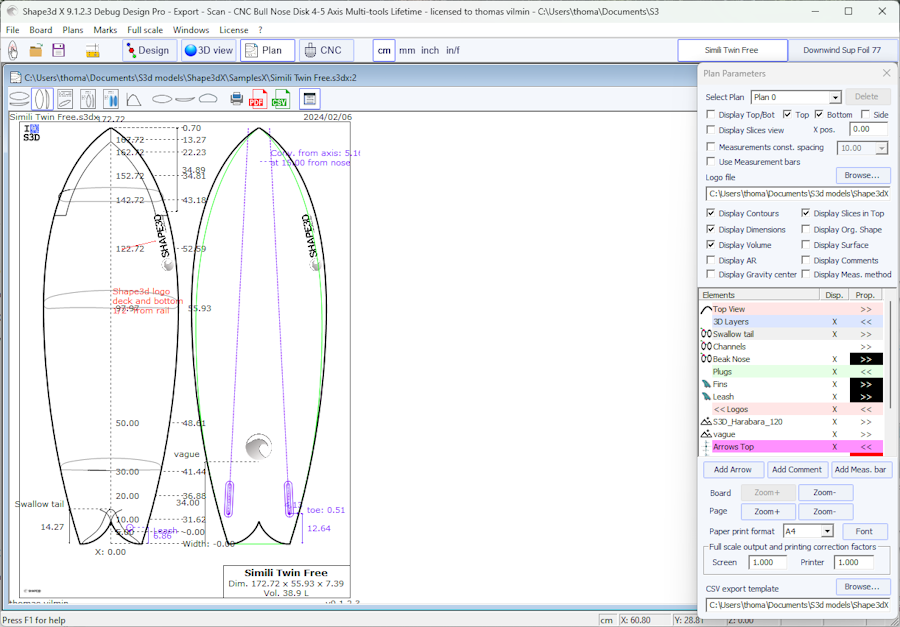Click the Add Arrow button

click(733, 470)
